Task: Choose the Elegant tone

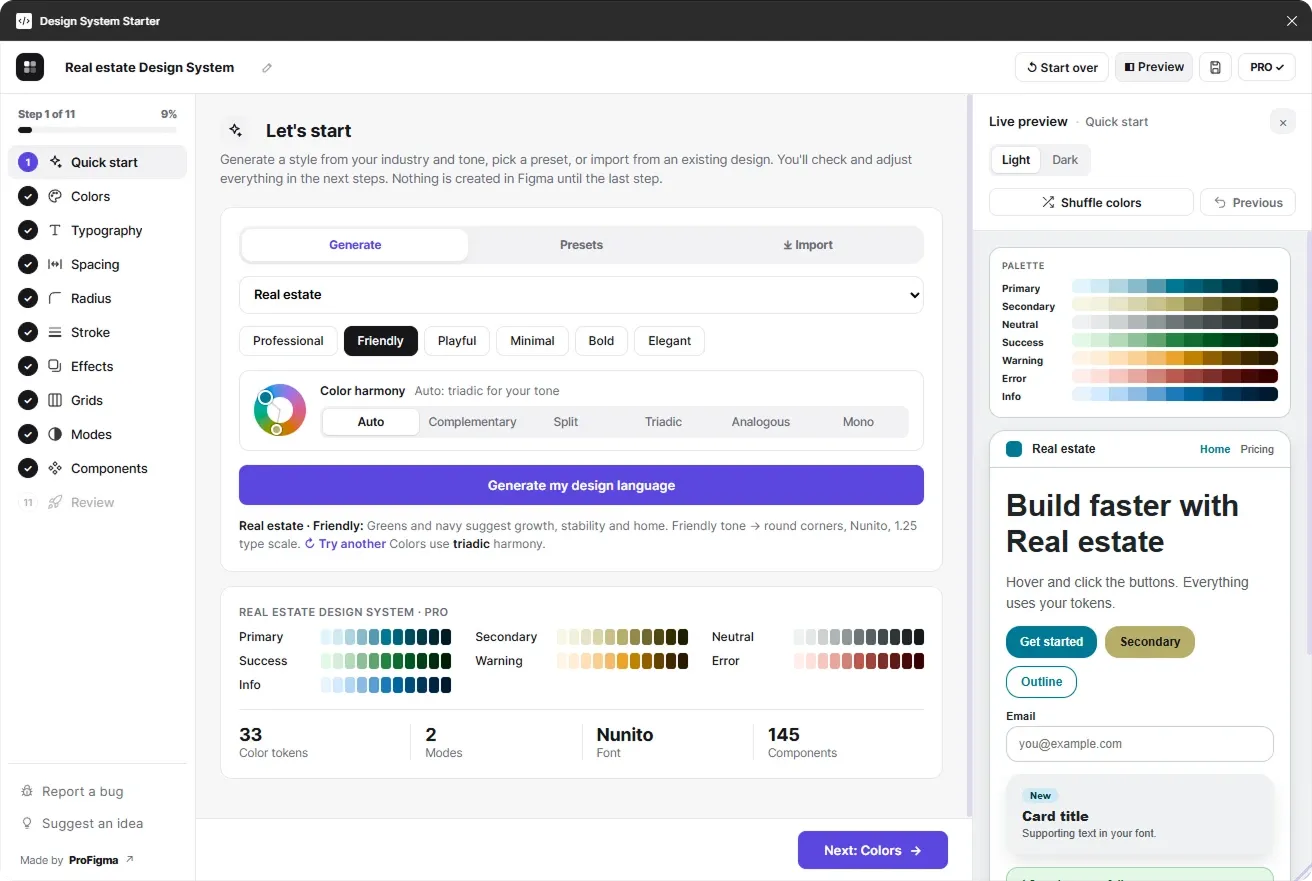Action: pos(669,341)
